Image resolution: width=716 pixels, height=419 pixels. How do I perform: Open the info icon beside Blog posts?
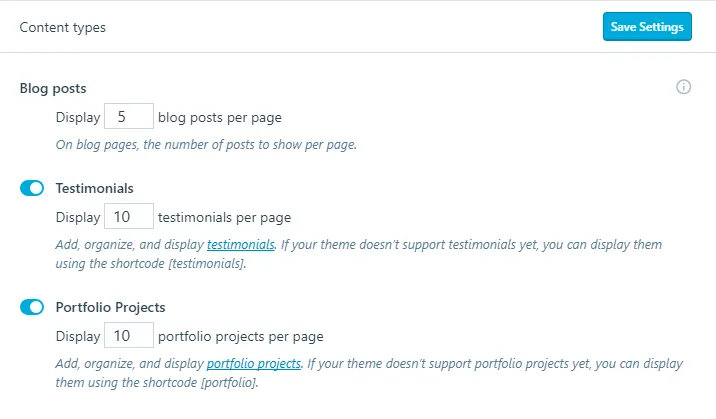click(683, 87)
